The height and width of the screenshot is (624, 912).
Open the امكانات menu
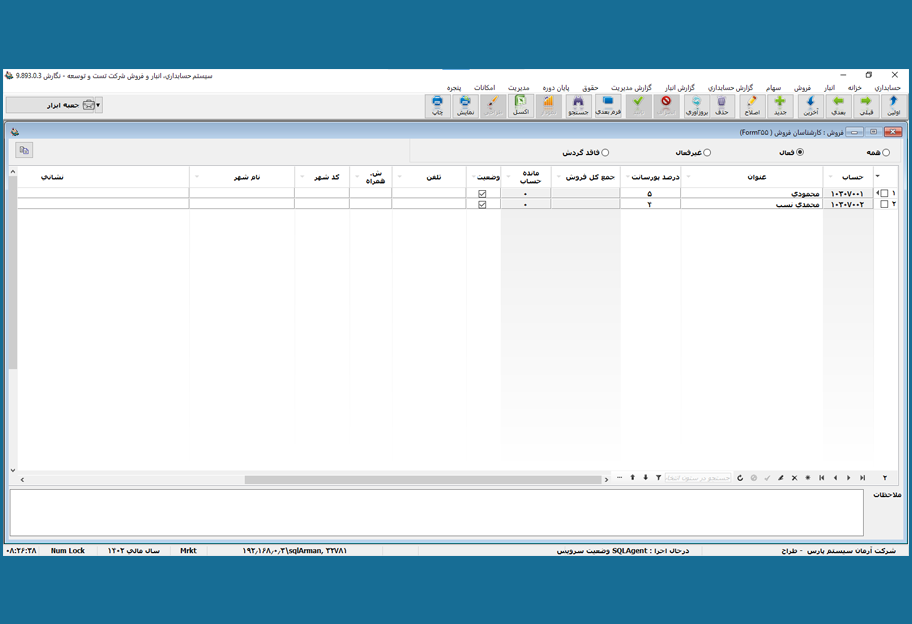coord(484,88)
